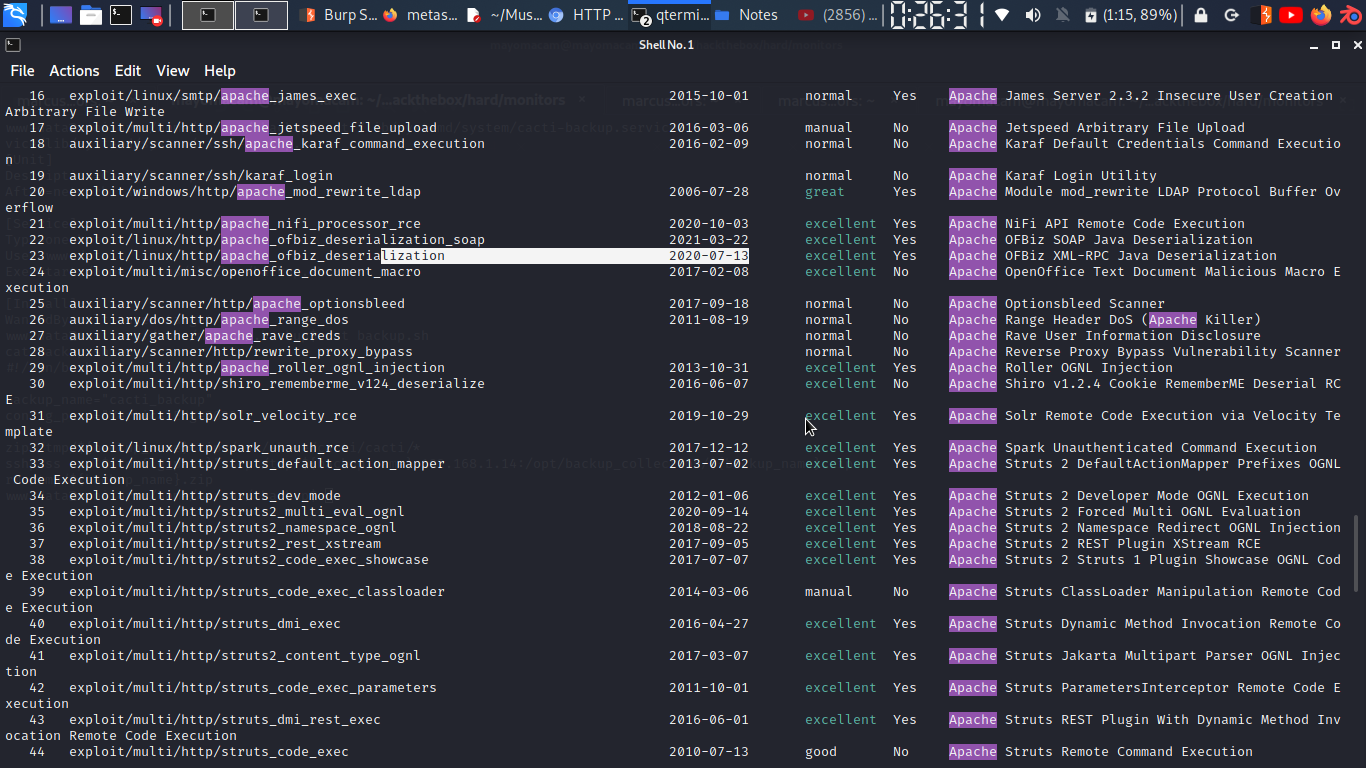Open the Wi-Fi network indicator
This screenshot has height=768, width=1366.
click(1002, 15)
